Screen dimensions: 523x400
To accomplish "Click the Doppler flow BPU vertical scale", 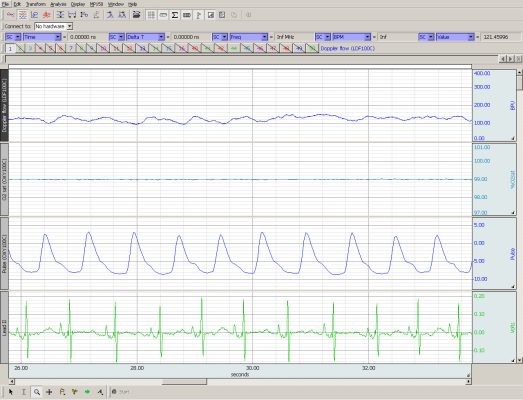I will pos(494,105).
